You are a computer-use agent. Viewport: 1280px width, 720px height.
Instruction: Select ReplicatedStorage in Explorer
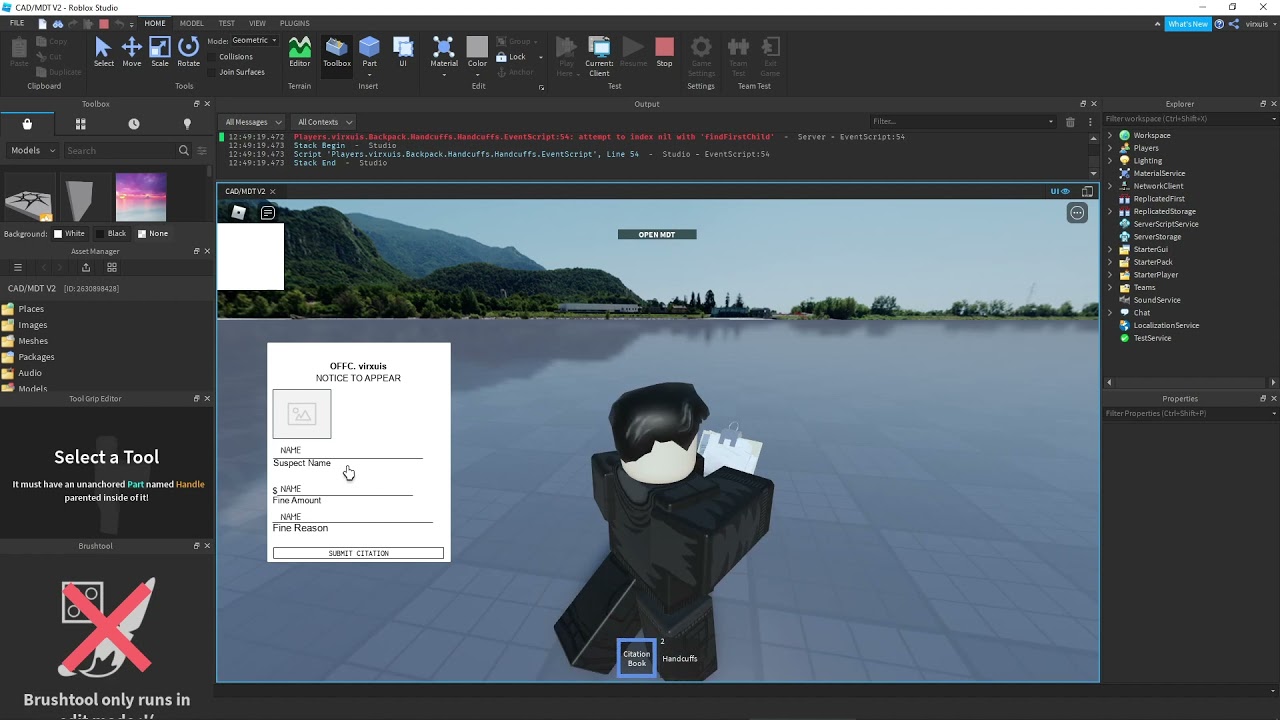tap(1164, 211)
